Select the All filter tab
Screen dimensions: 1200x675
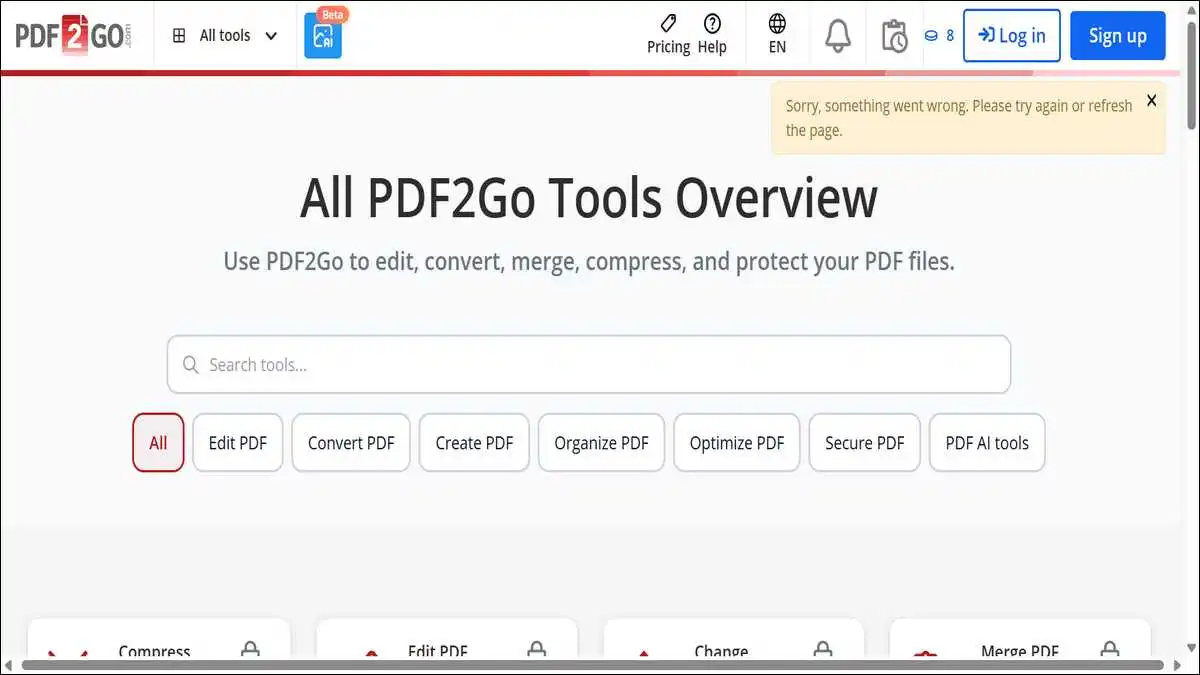[x=158, y=443]
